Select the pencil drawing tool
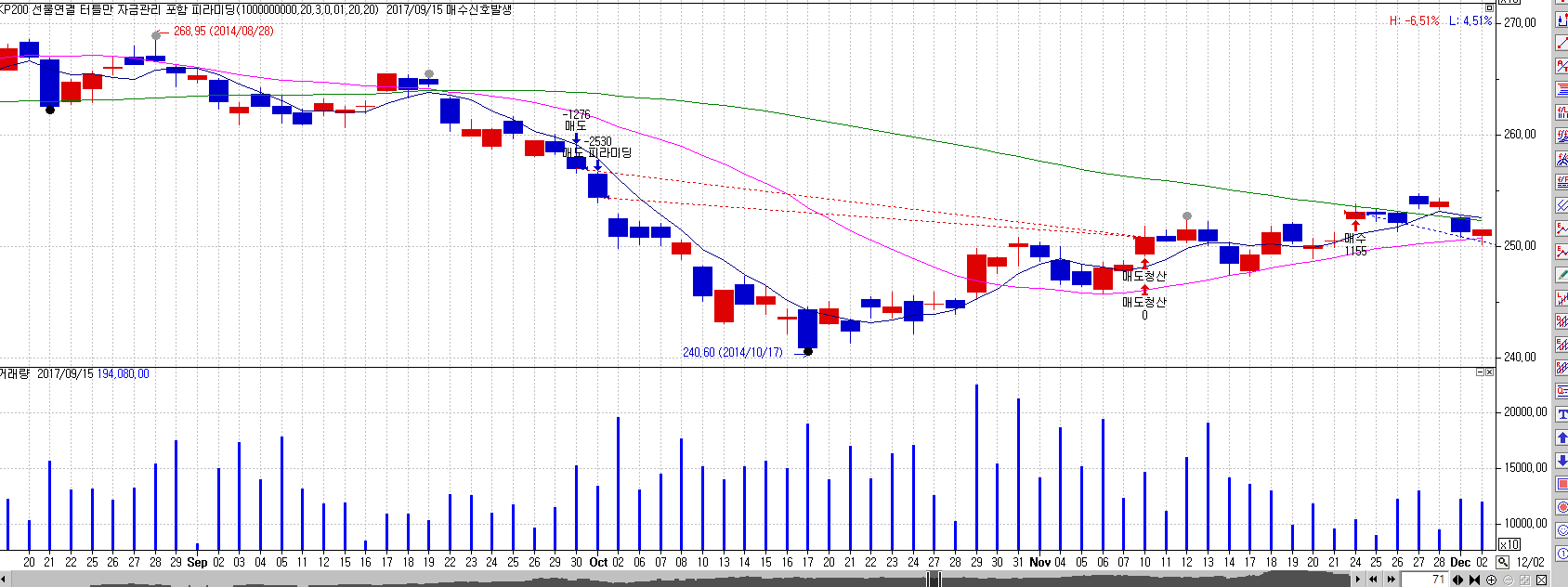The width and height of the screenshot is (1568, 587). coord(1561,275)
